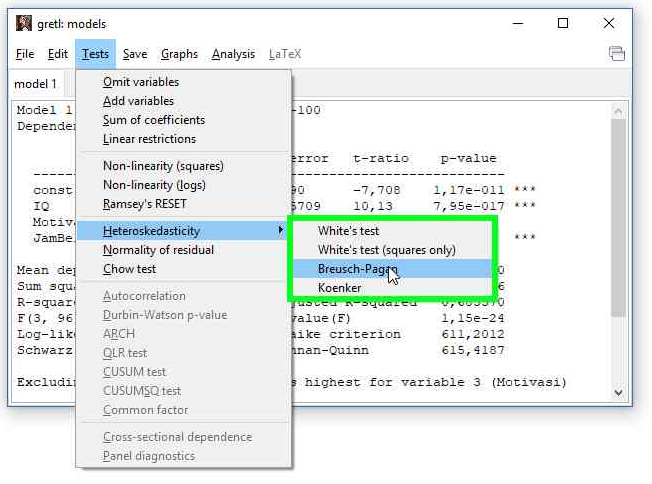The width and height of the screenshot is (652, 484).
Task: Click the scroll down arrow of output pane
Action: [618, 393]
